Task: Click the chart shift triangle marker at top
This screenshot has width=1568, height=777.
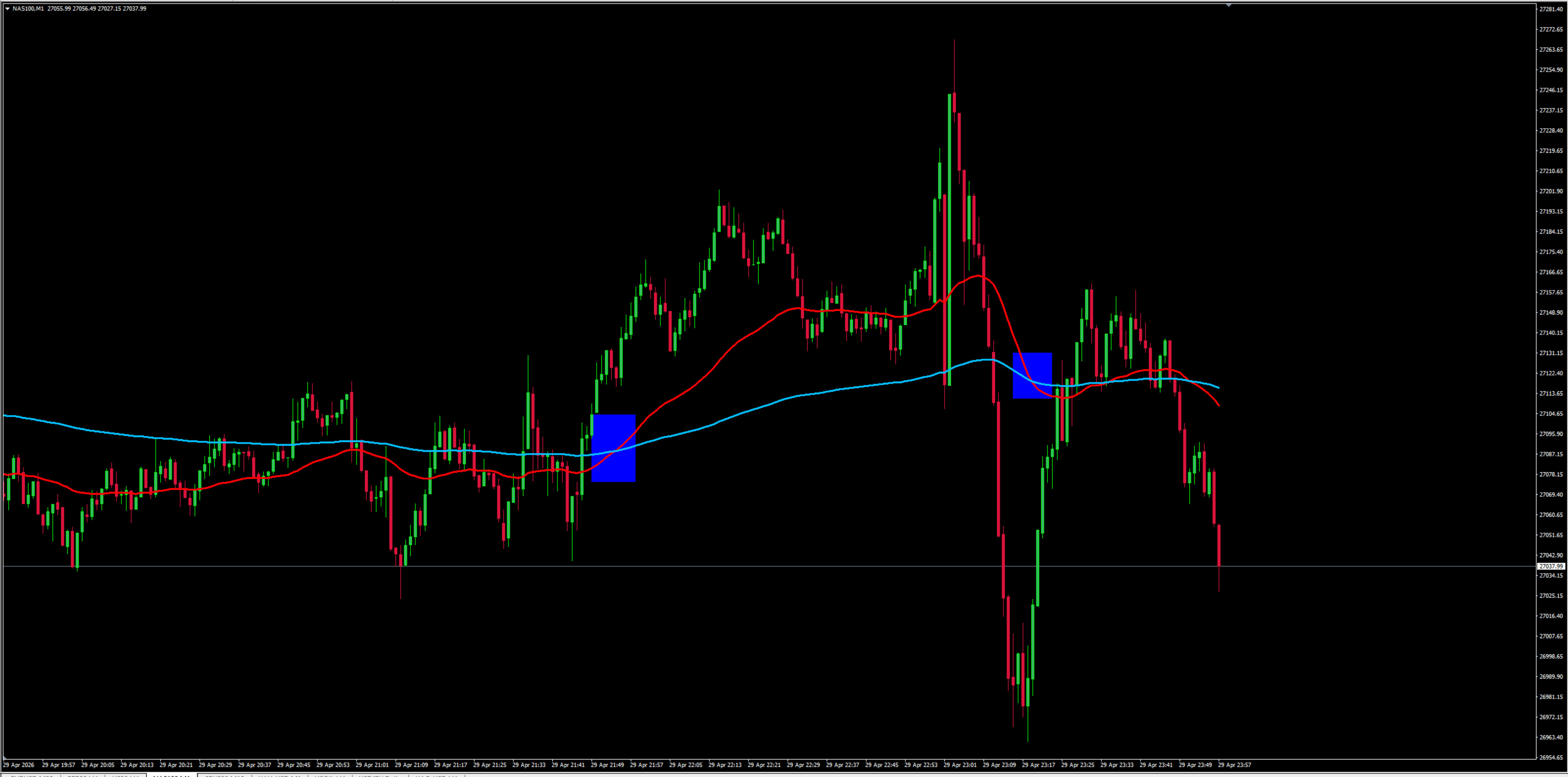Action: coord(1228,5)
